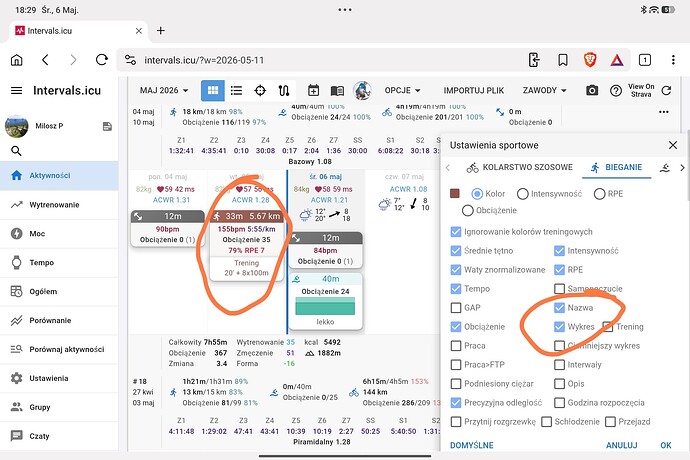The image size is (690, 460).
Task: Open Ogółem in the sidebar
Action: point(59,291)
